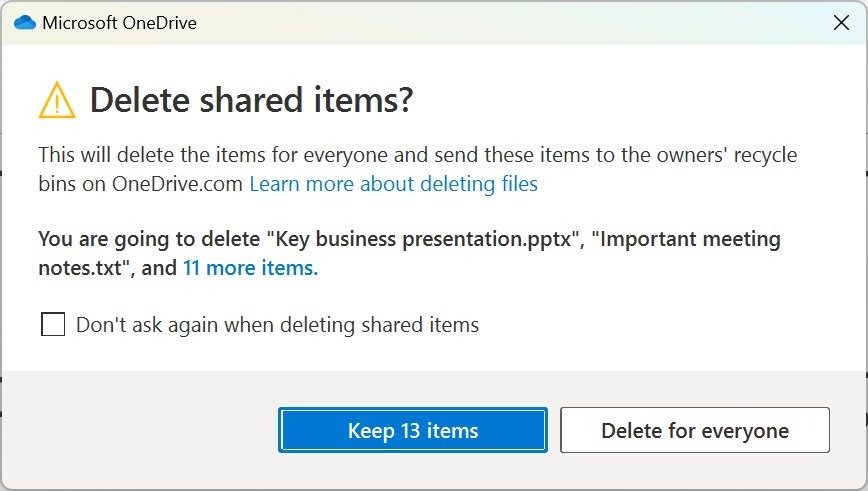Show the "11 more items." list link
The width and height of the screenshot is (868, 491).
click(250, 268)
